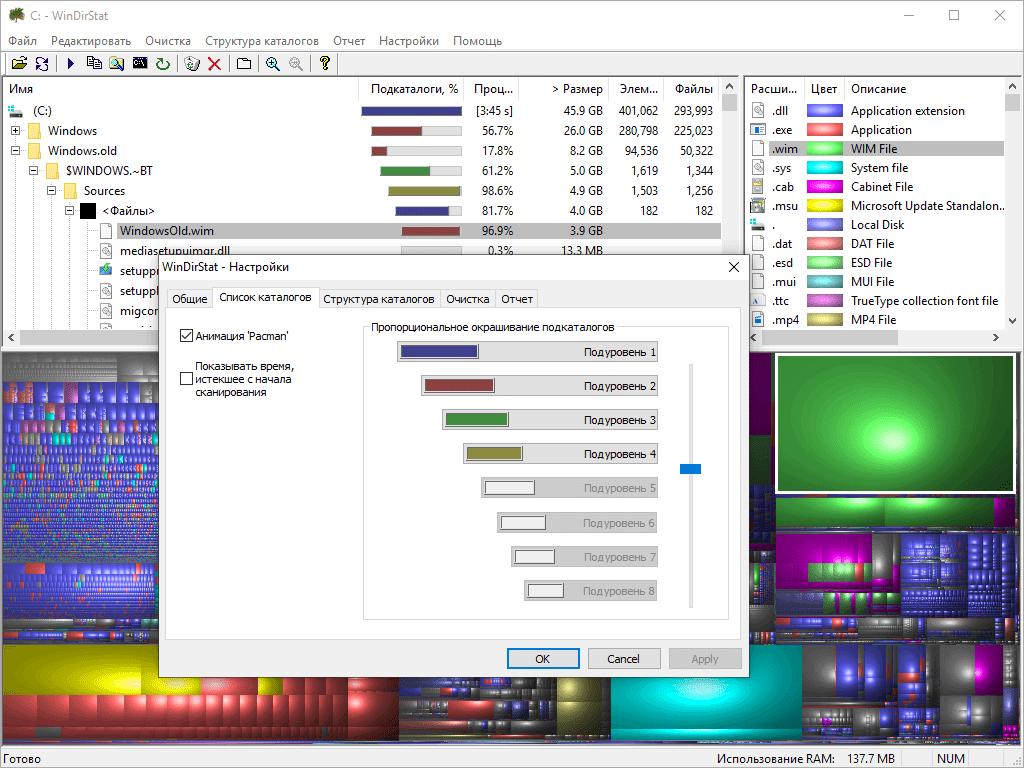This screenshot has height=768, width=1024.
Task: Click the Zoom In magnifier icon
Action: [273, 63]
